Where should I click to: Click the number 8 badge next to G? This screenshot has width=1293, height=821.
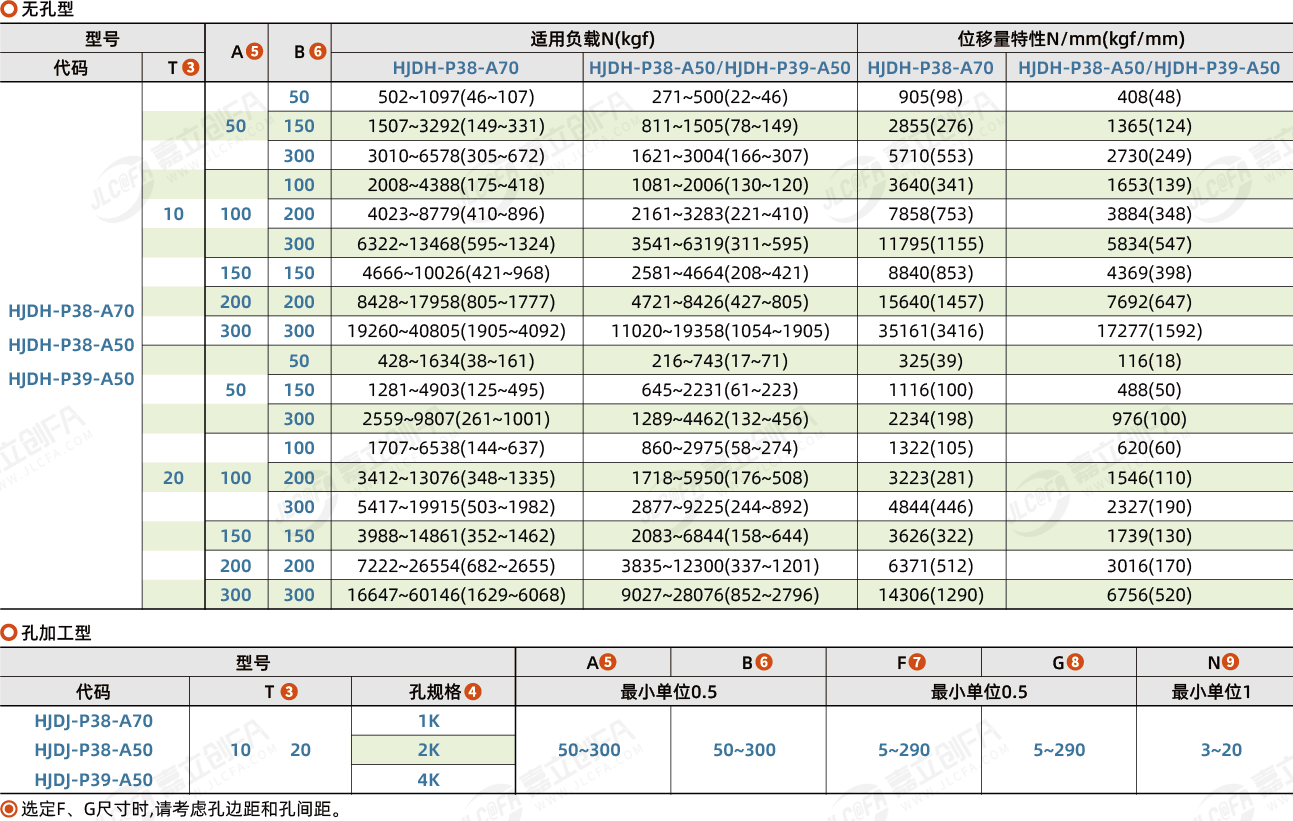click(1075, 662)
